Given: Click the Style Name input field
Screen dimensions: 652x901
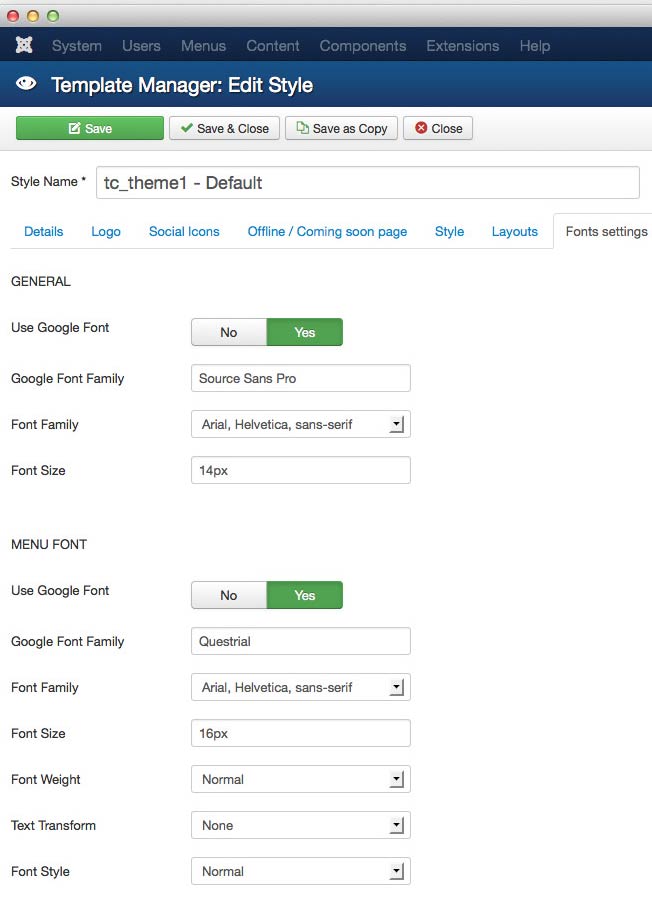Looking at the screenshot, I should 367,183.
